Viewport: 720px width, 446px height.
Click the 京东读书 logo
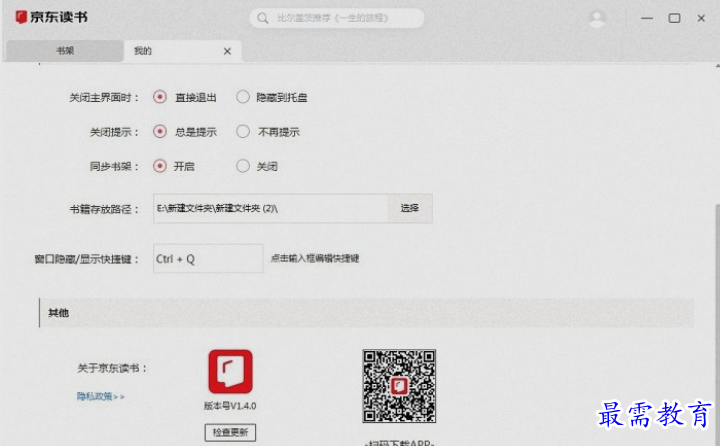coord(51,17)
